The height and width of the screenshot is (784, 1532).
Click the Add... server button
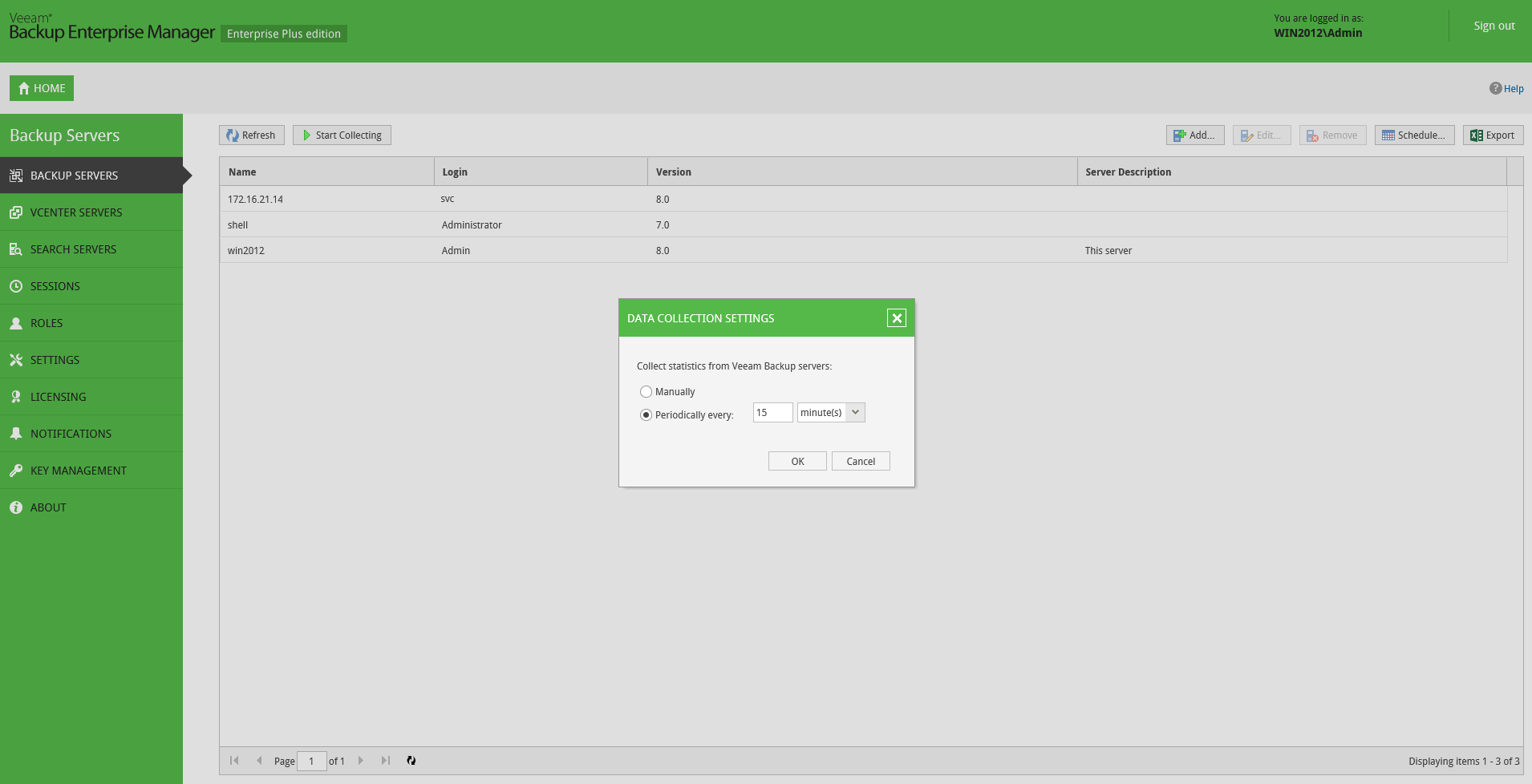pos(1195,135)
